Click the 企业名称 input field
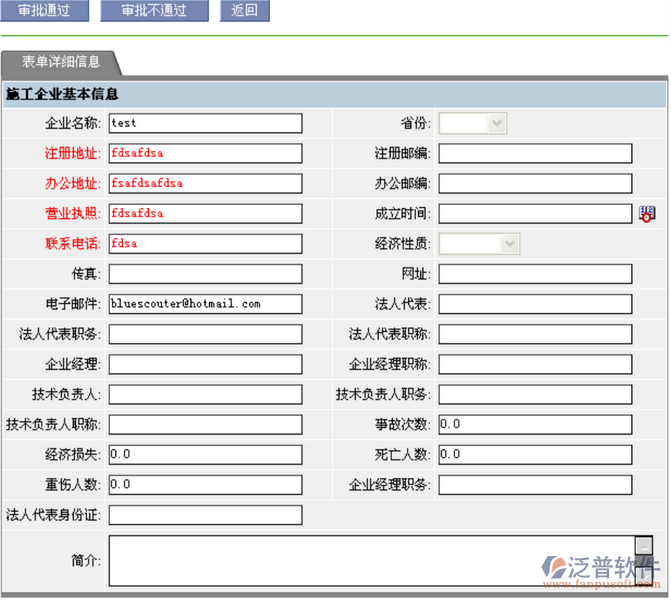The image size is (671, 600). 205,123
